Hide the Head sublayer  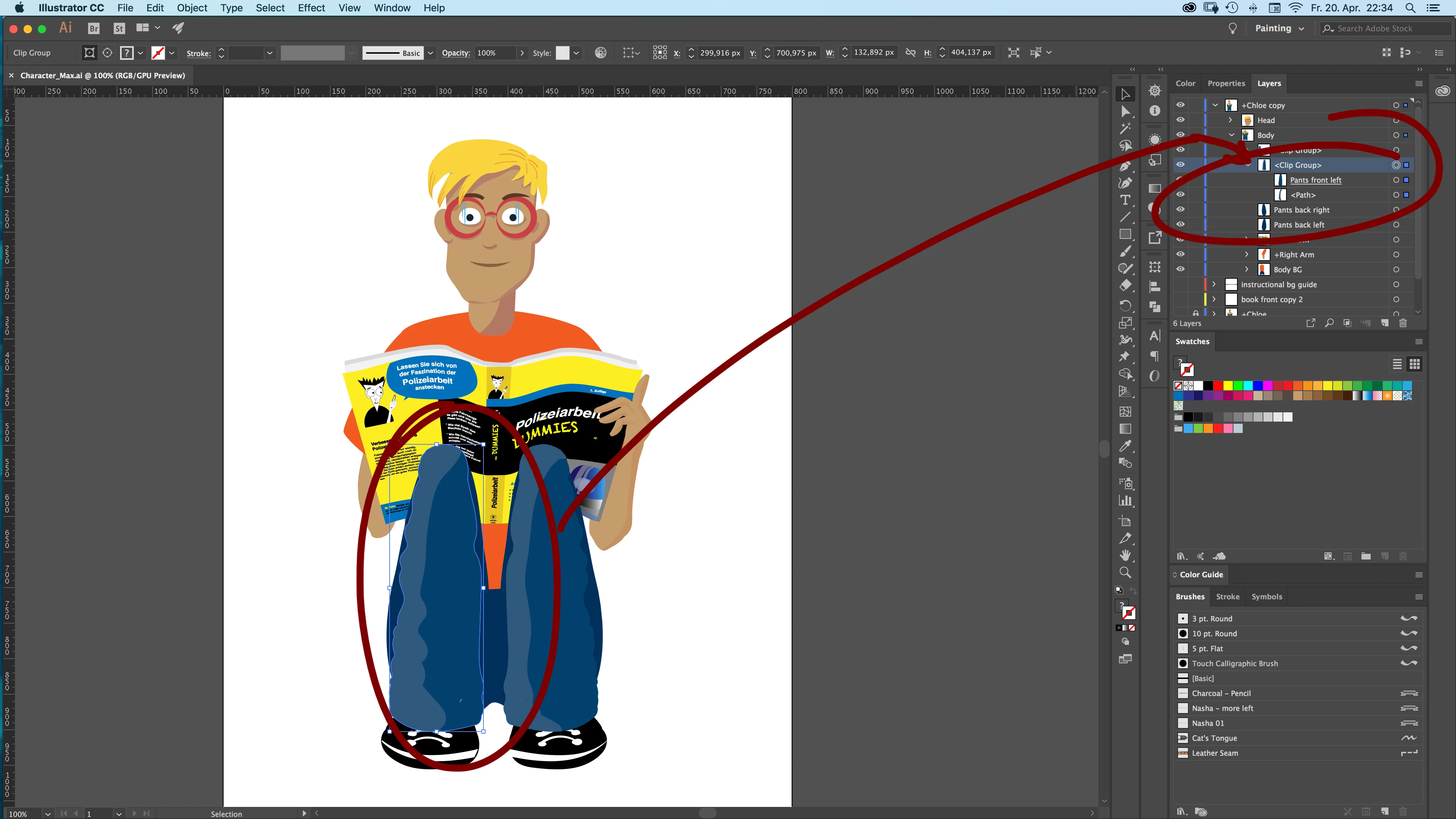point(1180,120)
